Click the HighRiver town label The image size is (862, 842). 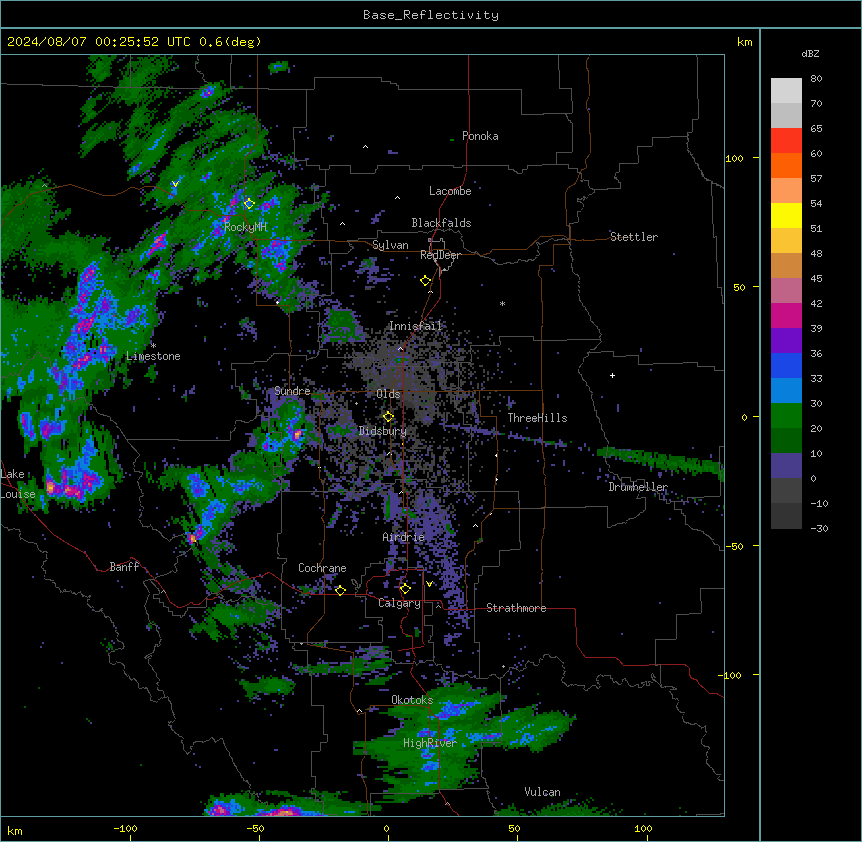[430, 743]
